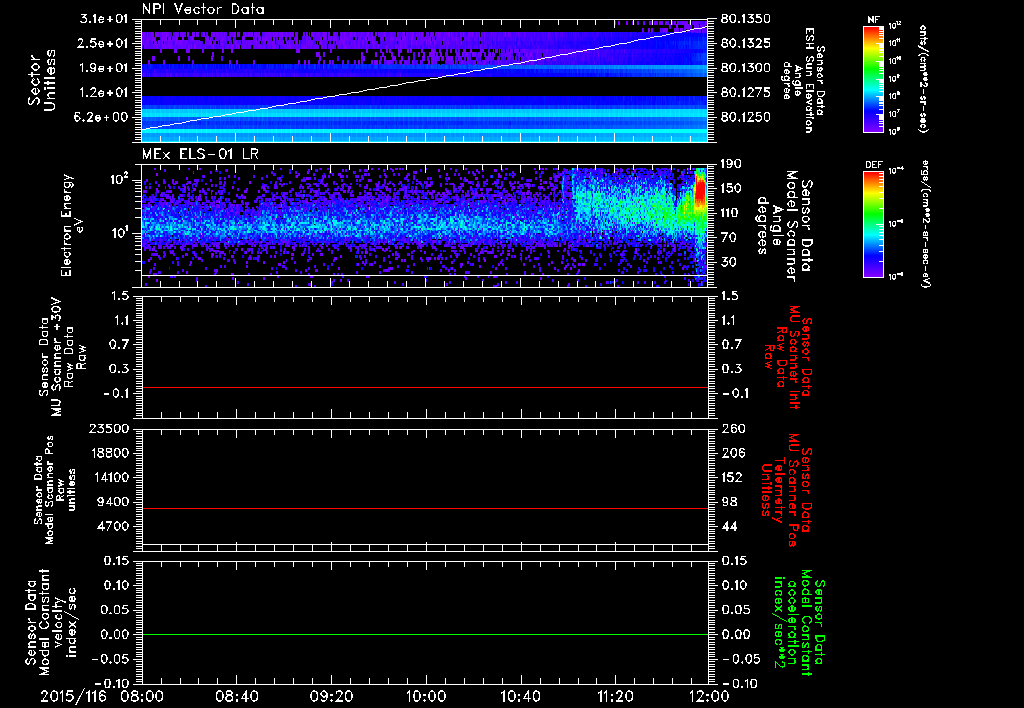1024x708 pixels.
Task: Click the 206 telemetry tick value
Action: pos(731,453)
